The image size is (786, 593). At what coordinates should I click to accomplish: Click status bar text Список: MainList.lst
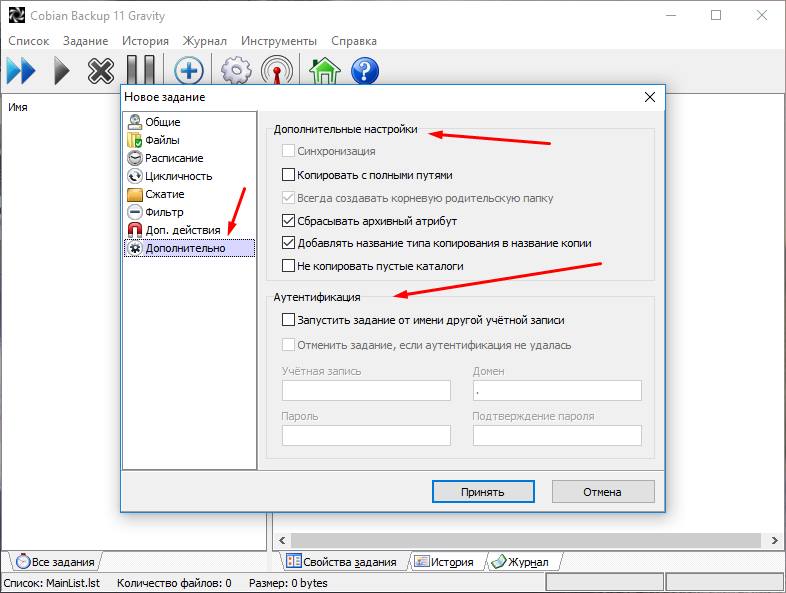click(52, 583)
